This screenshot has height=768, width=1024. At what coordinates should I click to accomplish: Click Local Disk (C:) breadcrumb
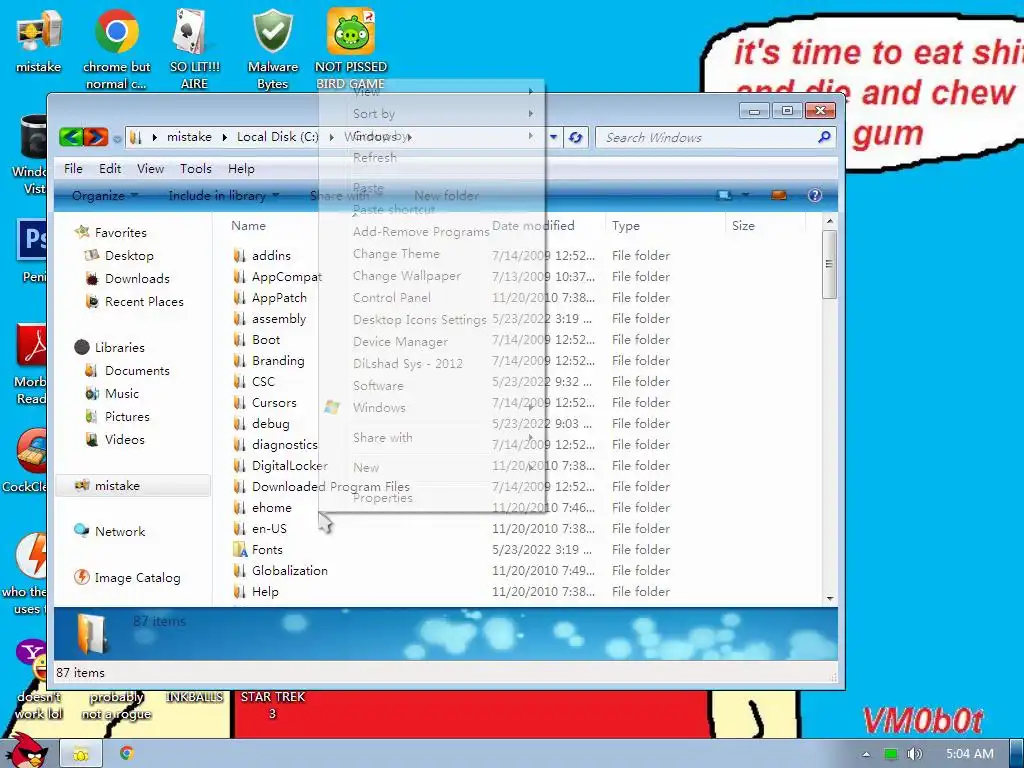click(278, 136)
